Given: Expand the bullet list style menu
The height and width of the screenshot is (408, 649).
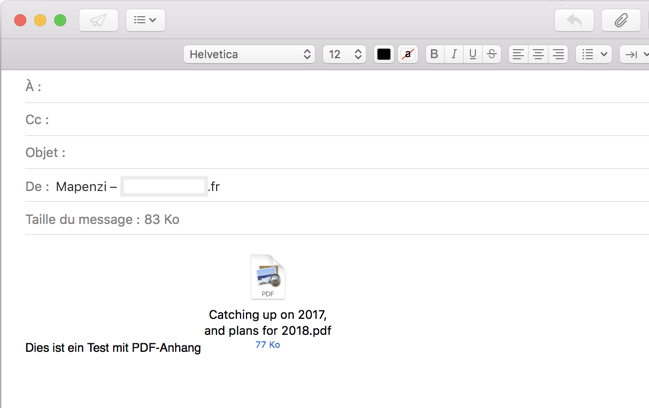Looking at the screenshot, I should pyautogui.click(x=594, y=54).
